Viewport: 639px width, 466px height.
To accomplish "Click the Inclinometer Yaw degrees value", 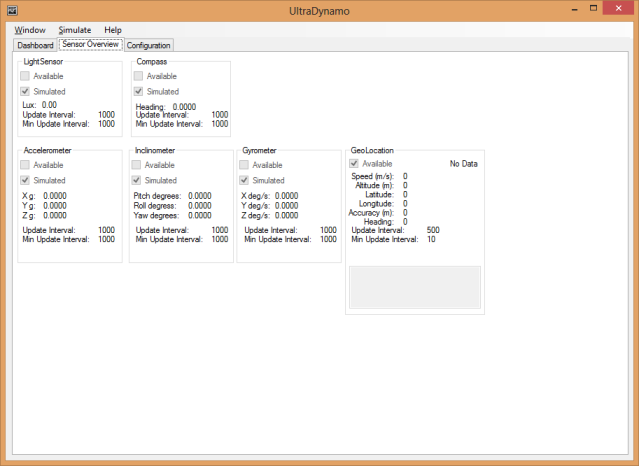I will (x=200, y=215).
